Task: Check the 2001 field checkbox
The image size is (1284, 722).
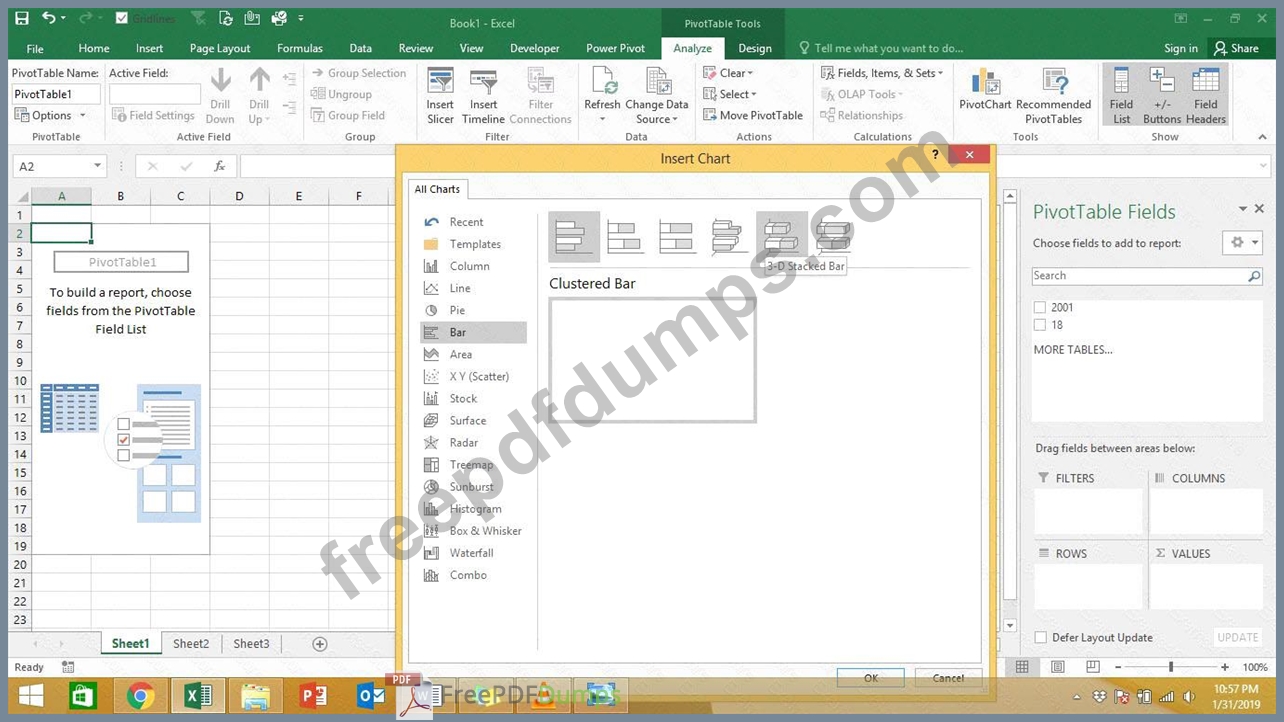Action: [1040, 308]
